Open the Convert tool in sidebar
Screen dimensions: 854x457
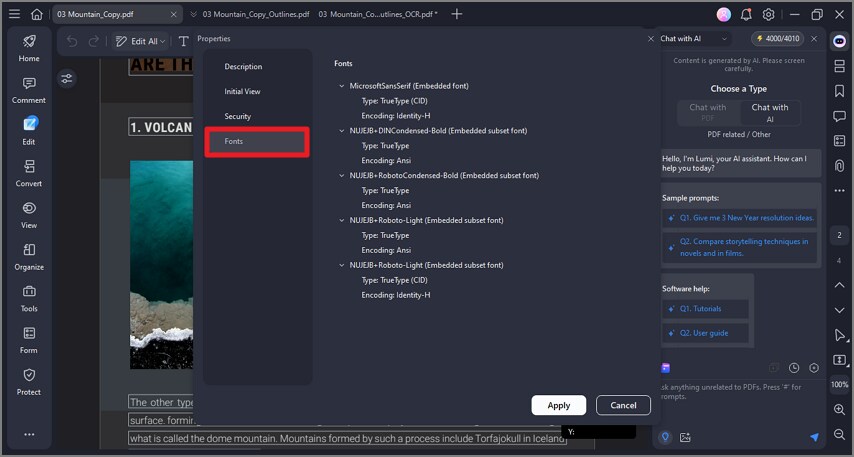click(x=29, y=173)
